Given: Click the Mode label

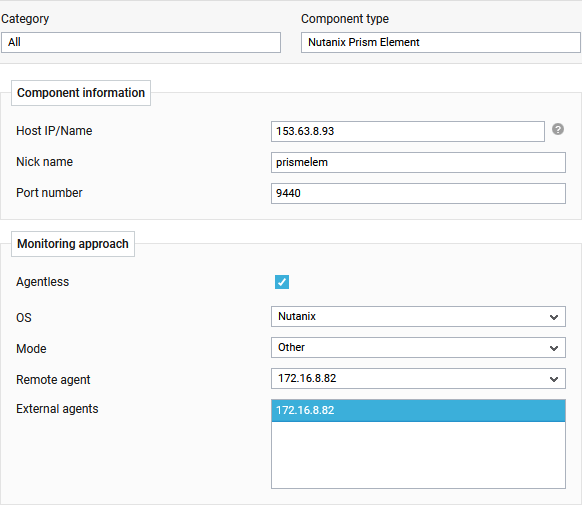Looking at the screenshot, I should click(31, 349).
